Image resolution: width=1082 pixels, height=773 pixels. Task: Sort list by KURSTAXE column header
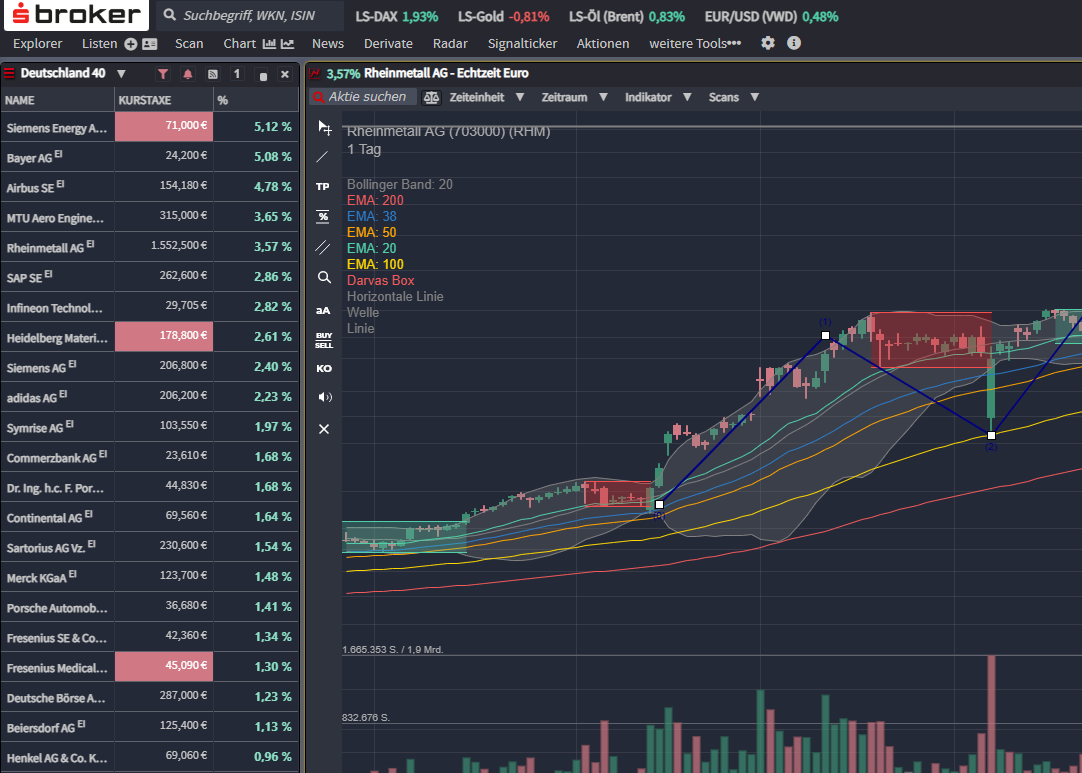coord(164,100)
